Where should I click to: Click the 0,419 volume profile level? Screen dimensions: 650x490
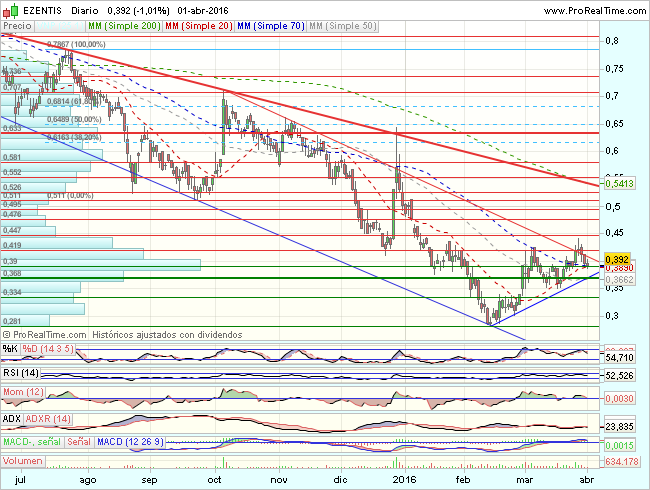coord(12,245)
